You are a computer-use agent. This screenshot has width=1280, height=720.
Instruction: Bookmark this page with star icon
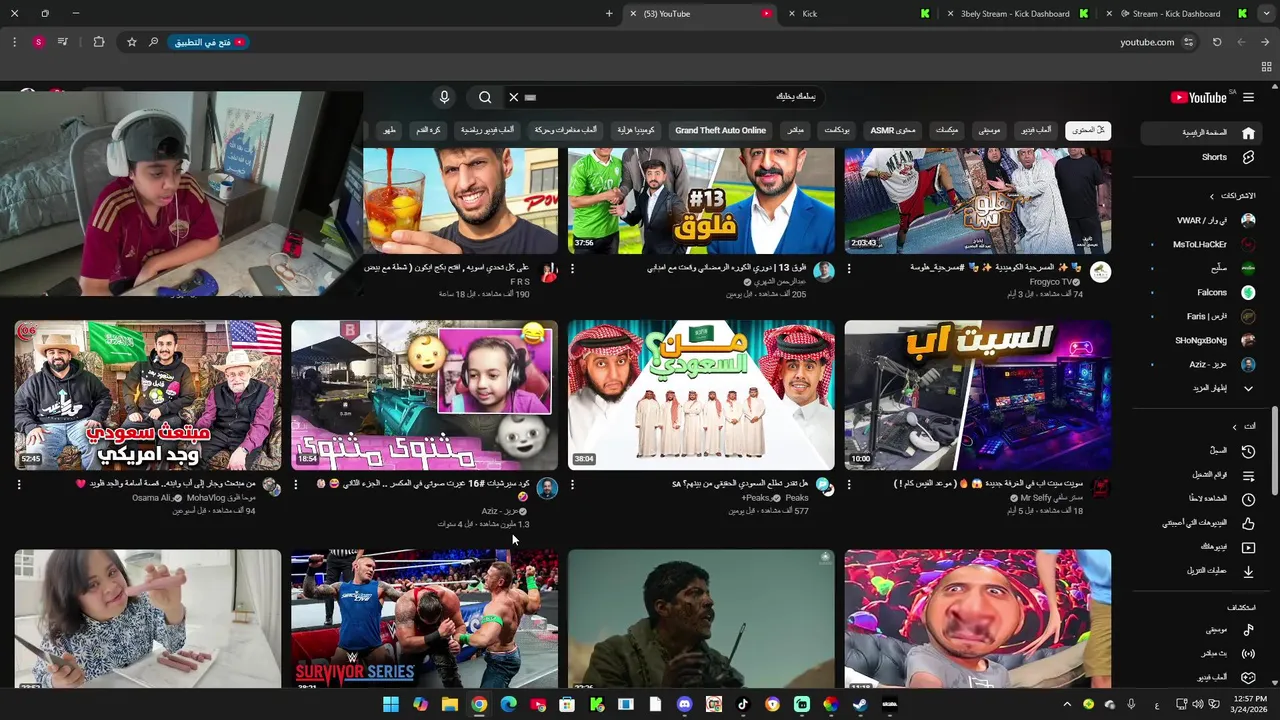click(x=131, y=42)
